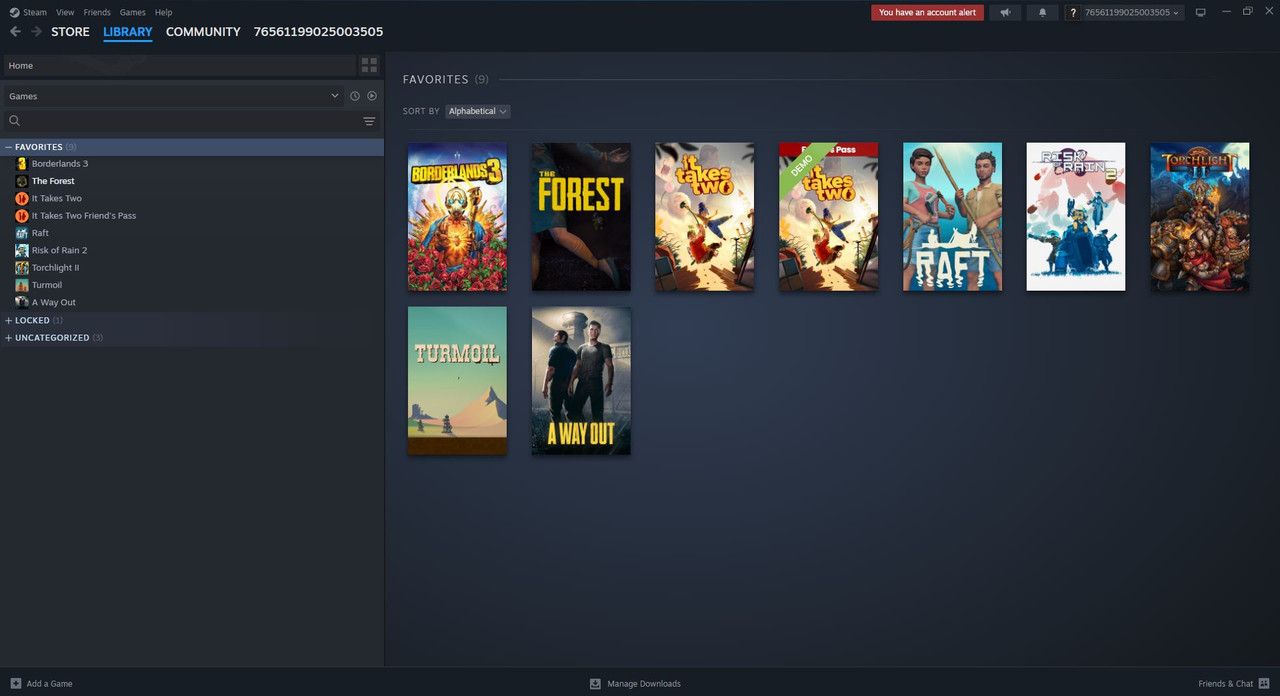Open the Turmoil cover art

(457, 381)
